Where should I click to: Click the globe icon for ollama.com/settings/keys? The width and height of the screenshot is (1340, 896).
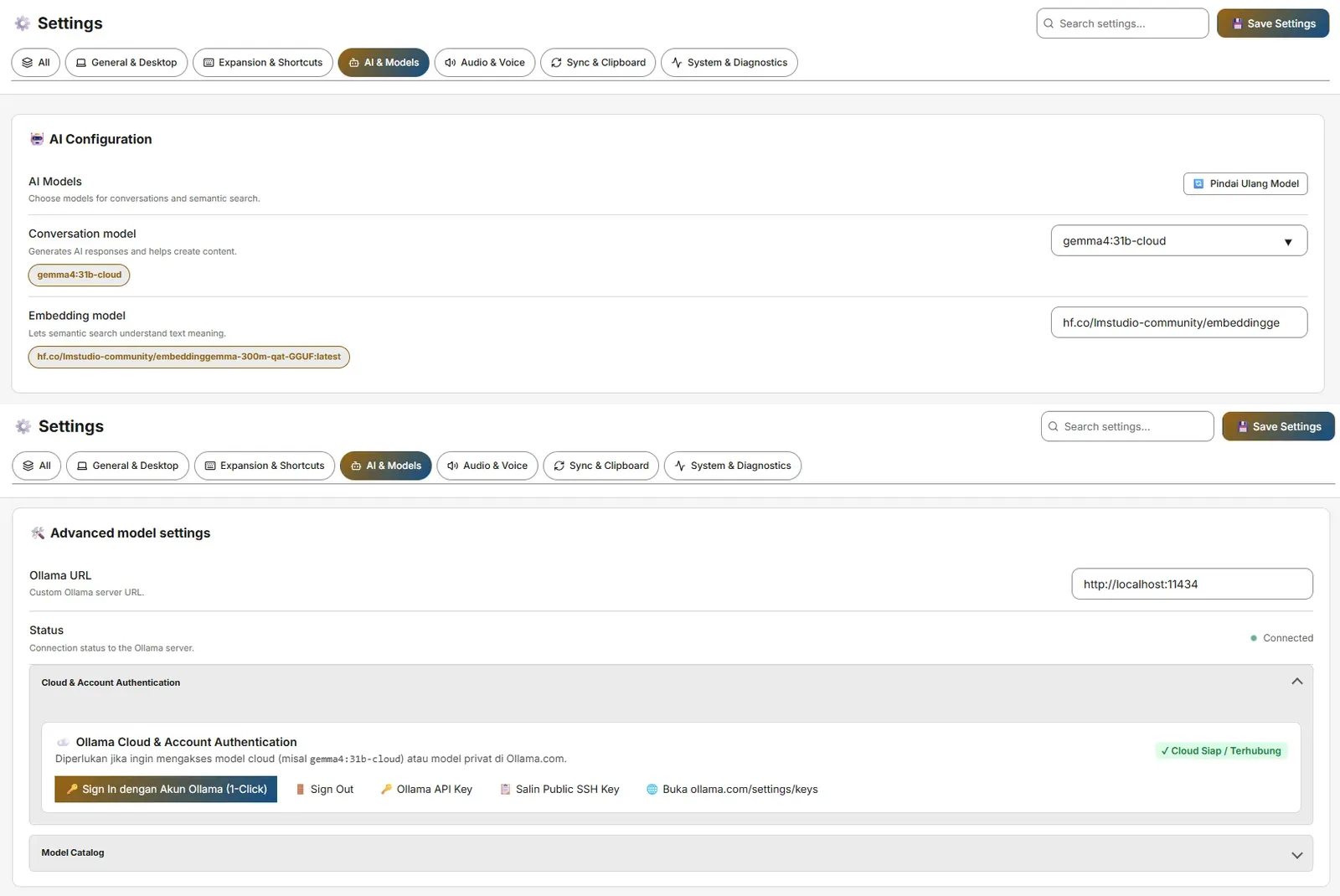[x=652, y=789]
